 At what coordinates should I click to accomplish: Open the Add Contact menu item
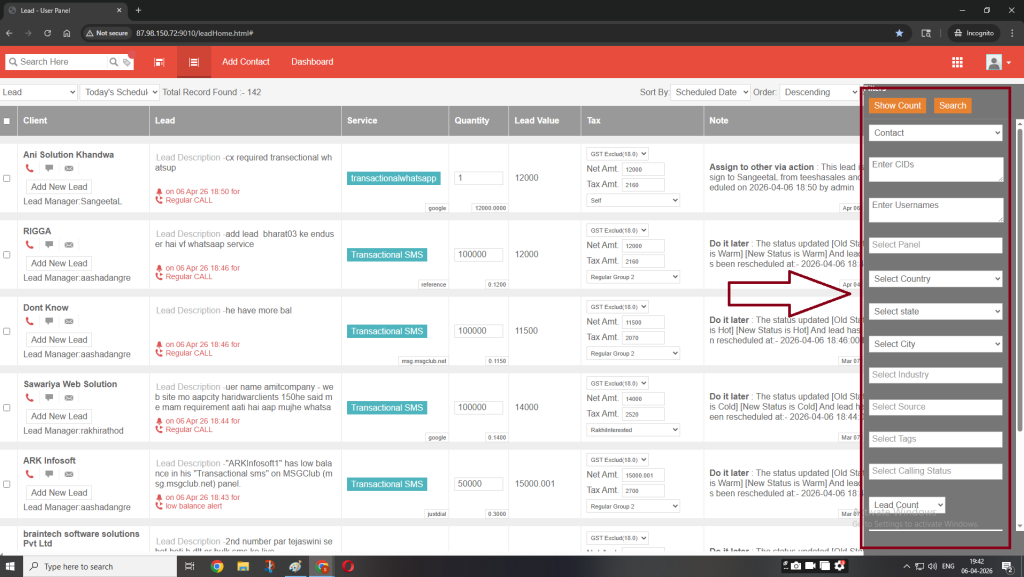point(246,62)
